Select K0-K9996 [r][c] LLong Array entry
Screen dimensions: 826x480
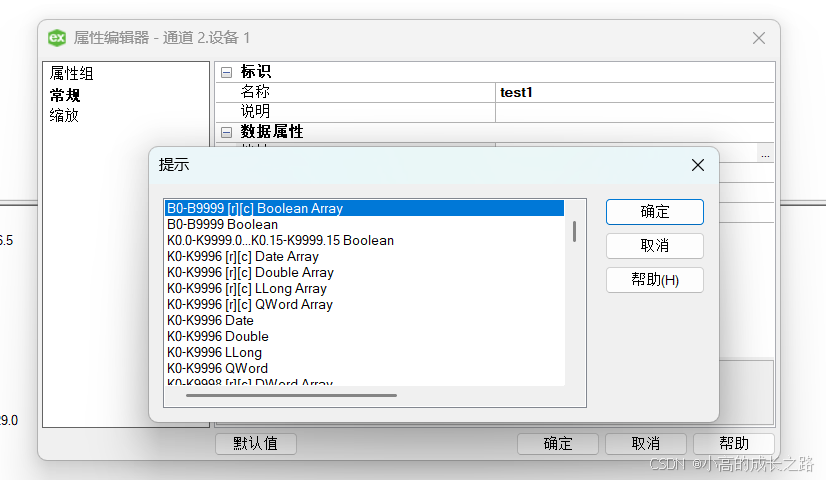coord(247,289)
